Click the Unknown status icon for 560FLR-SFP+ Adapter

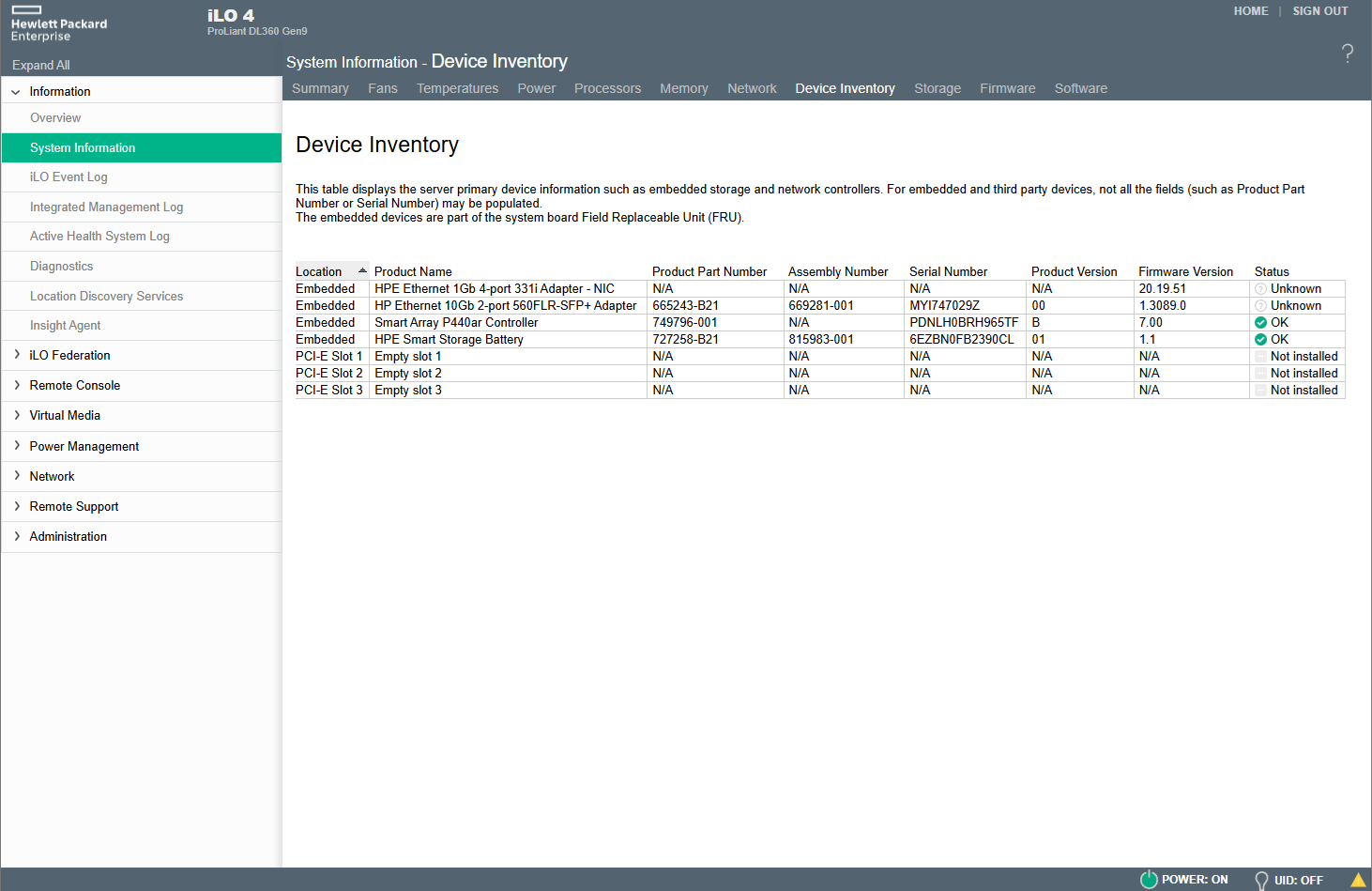coord(1260,306)
